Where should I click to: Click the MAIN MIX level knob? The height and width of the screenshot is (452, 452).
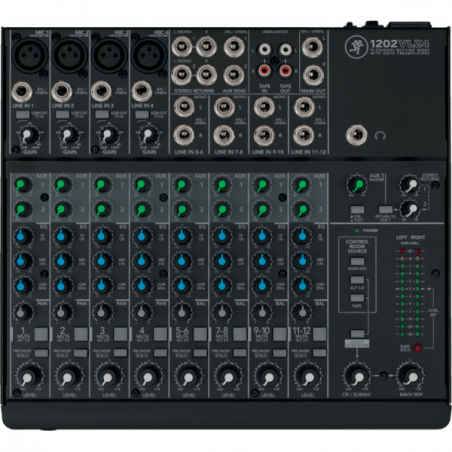(411, 376)
